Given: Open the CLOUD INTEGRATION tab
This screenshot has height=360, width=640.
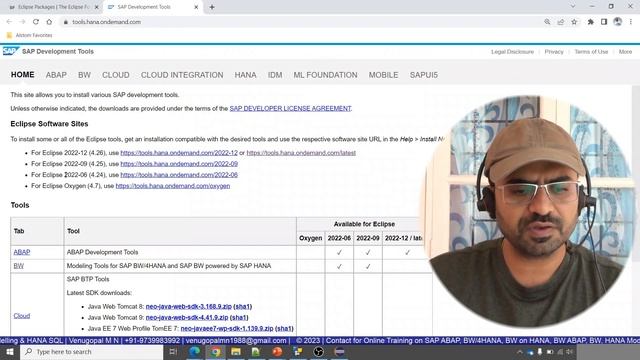Looking at the screenshot, I should point(182,75).
